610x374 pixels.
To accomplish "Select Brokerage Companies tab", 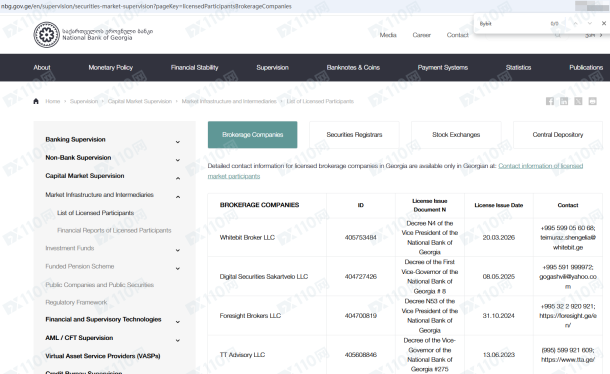I will [x=252, y=135].
